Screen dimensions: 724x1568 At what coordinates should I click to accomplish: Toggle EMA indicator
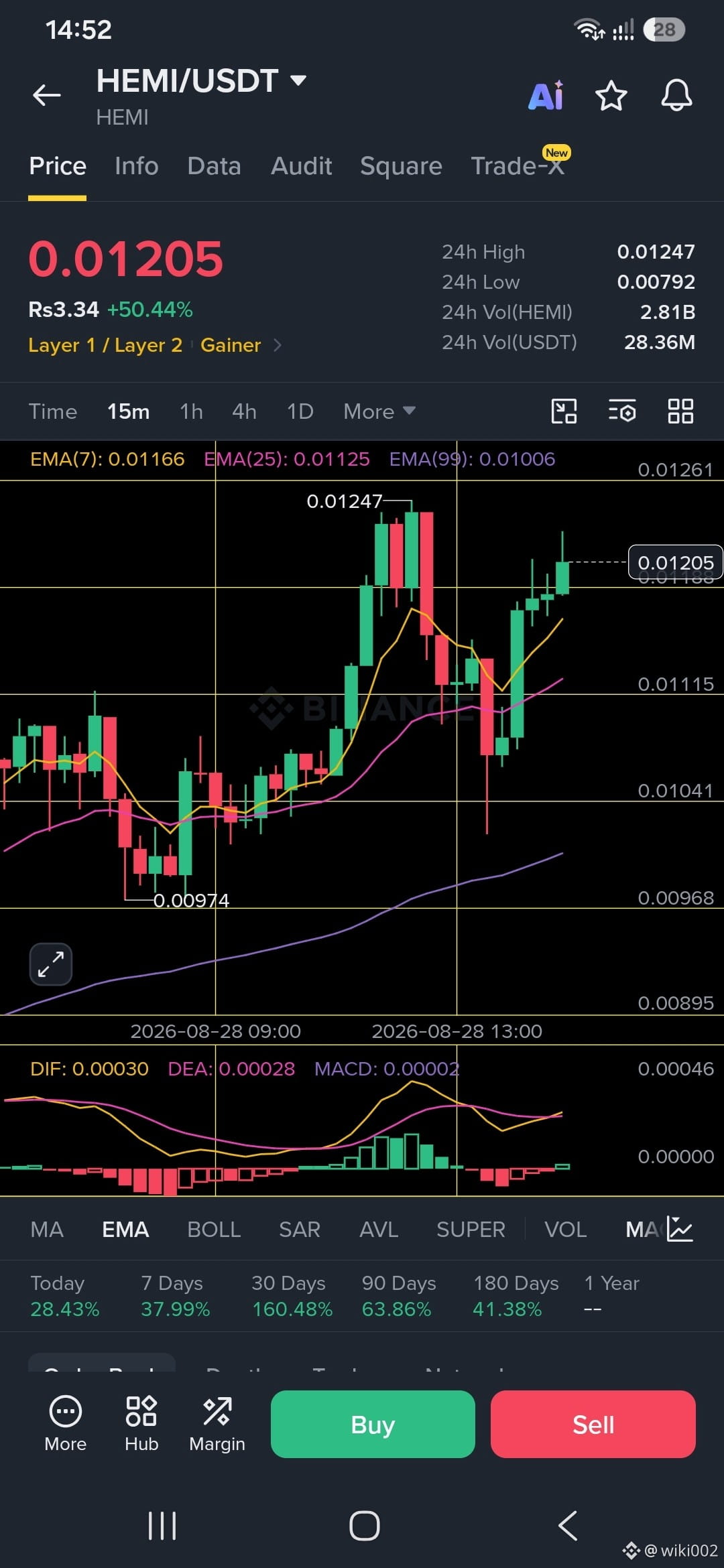coord(125,1229)
